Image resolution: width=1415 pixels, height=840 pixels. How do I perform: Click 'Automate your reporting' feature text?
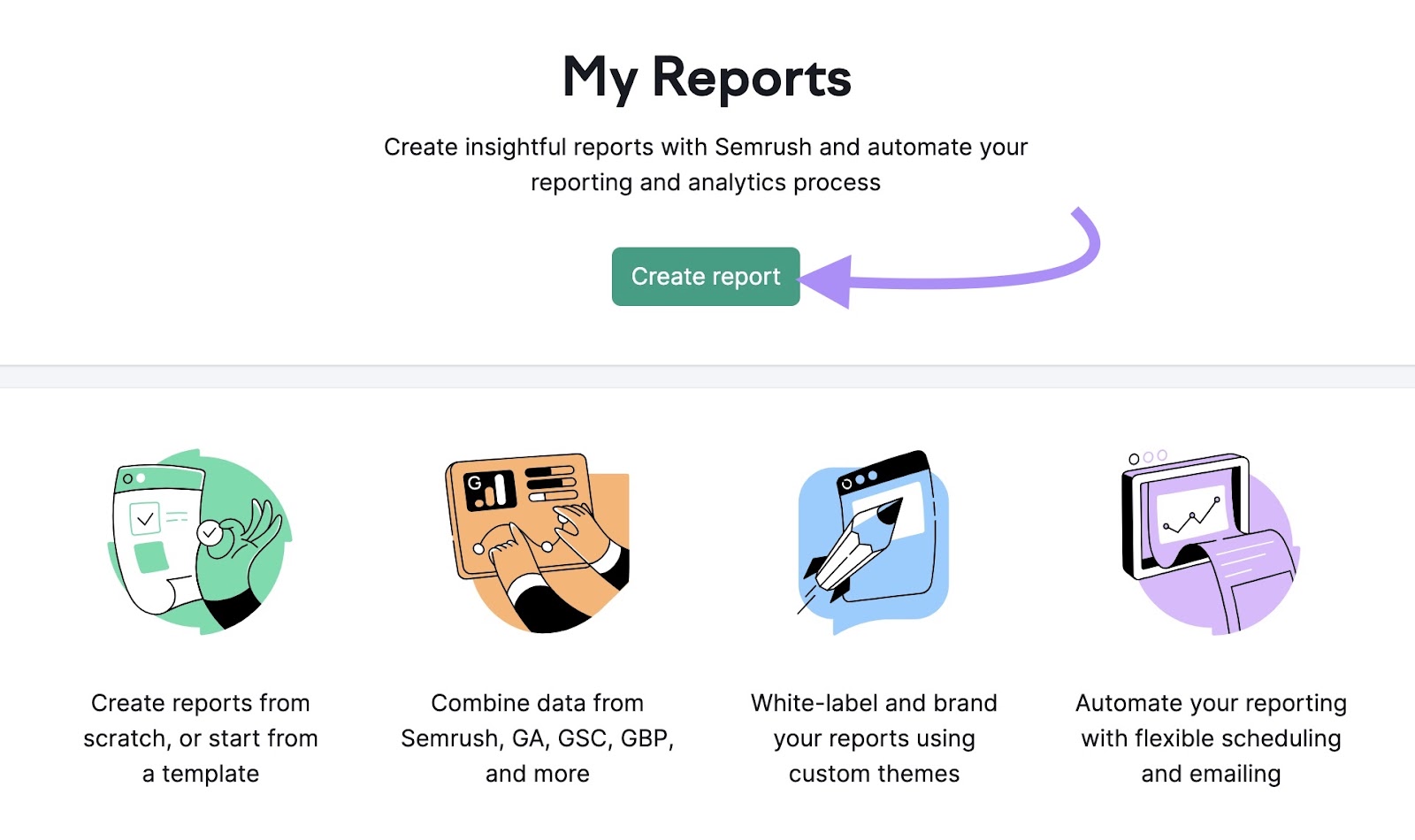[1211, 738]
